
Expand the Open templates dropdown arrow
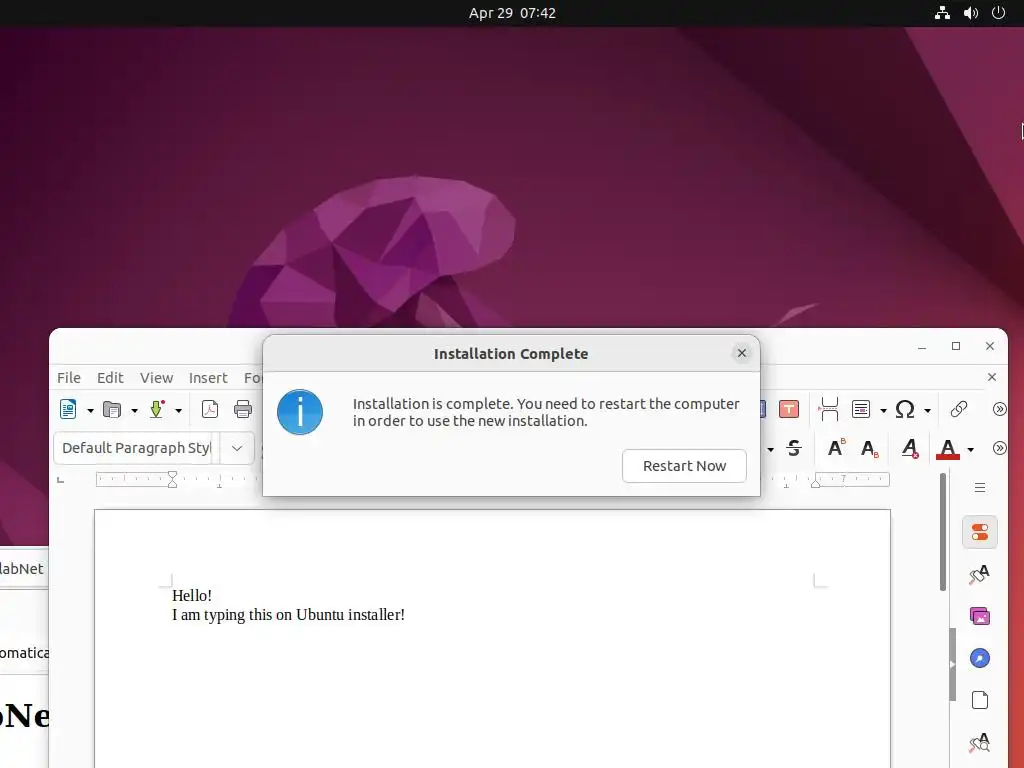(x=134, y=411)
